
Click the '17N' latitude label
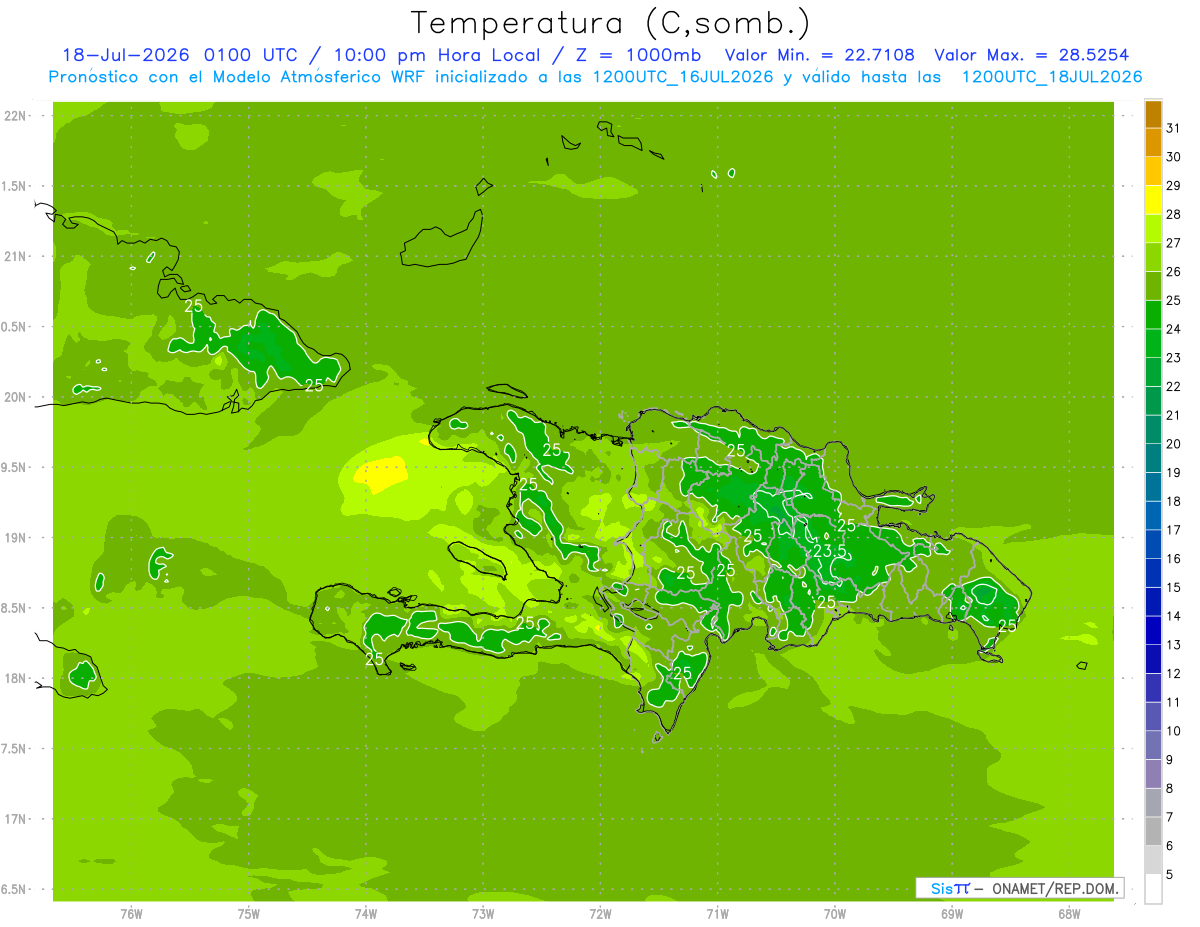pos(16,819)
